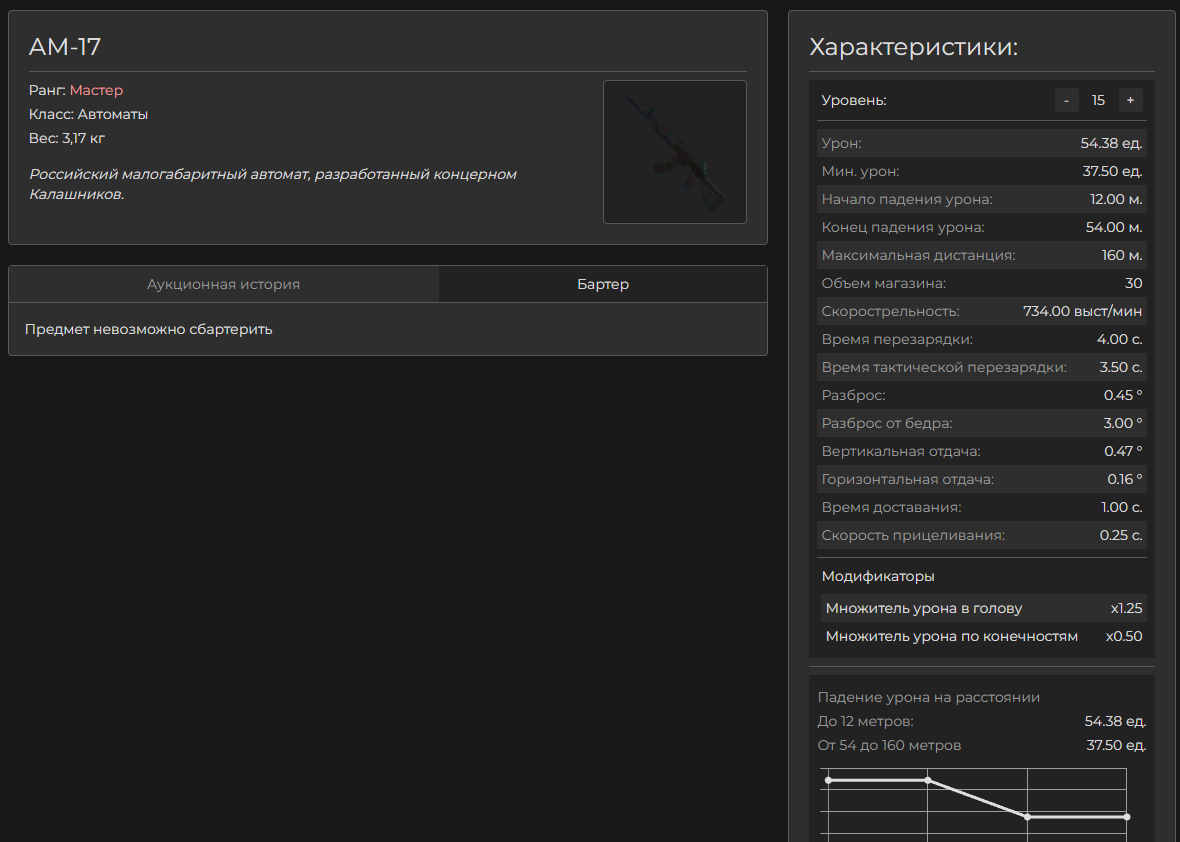The width and height of the screenshot is (1180, 842).
Task: Click the Время тактической перезарядки: label
Action: (x=944, y=367)
